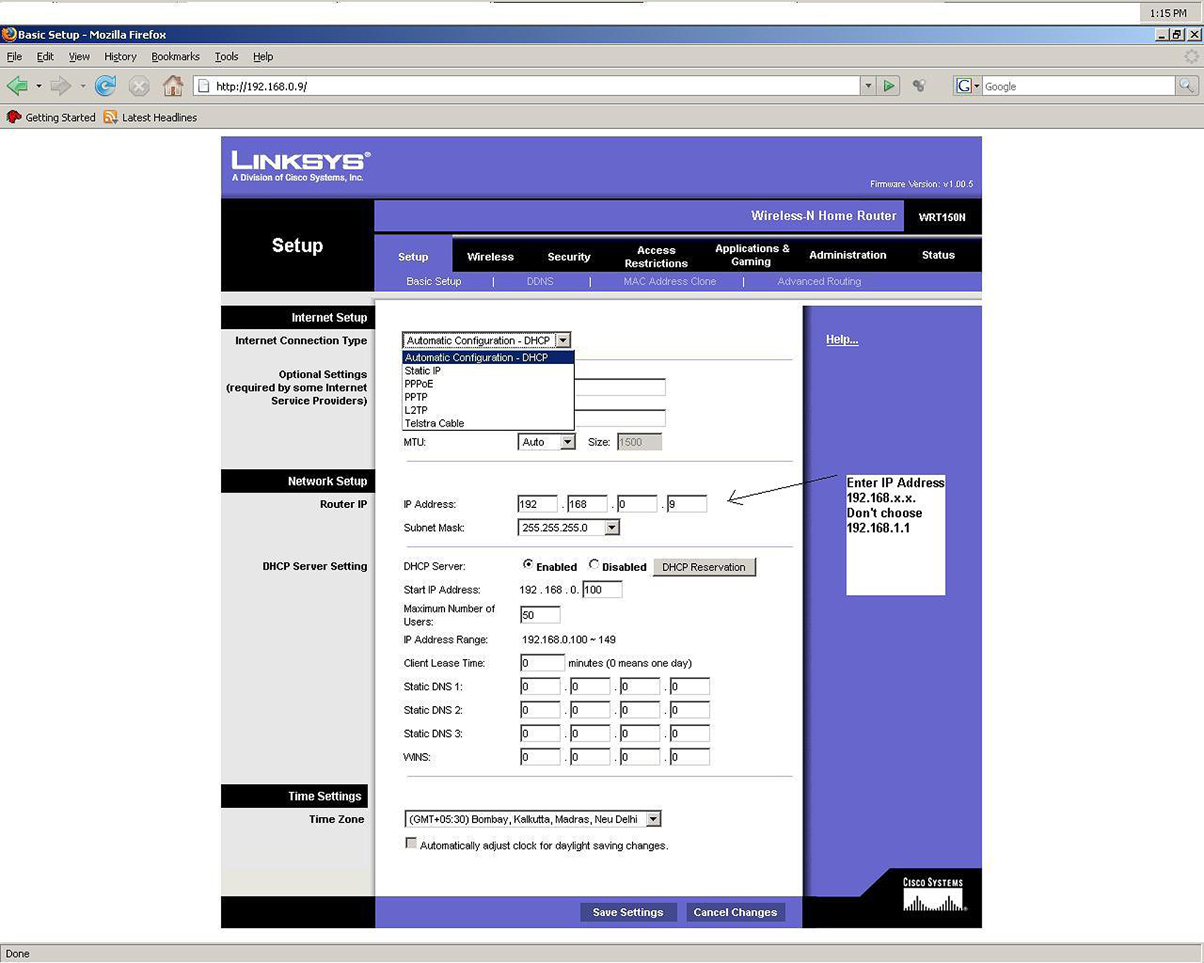The height and width of the screenshot is (963, 1204).
Task: Reload the page with the refresh icon
Action: (x=105, y=86)
